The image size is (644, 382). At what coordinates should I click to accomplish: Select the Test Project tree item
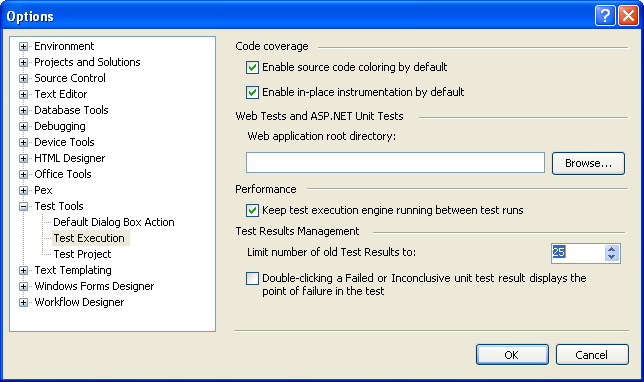82,254
